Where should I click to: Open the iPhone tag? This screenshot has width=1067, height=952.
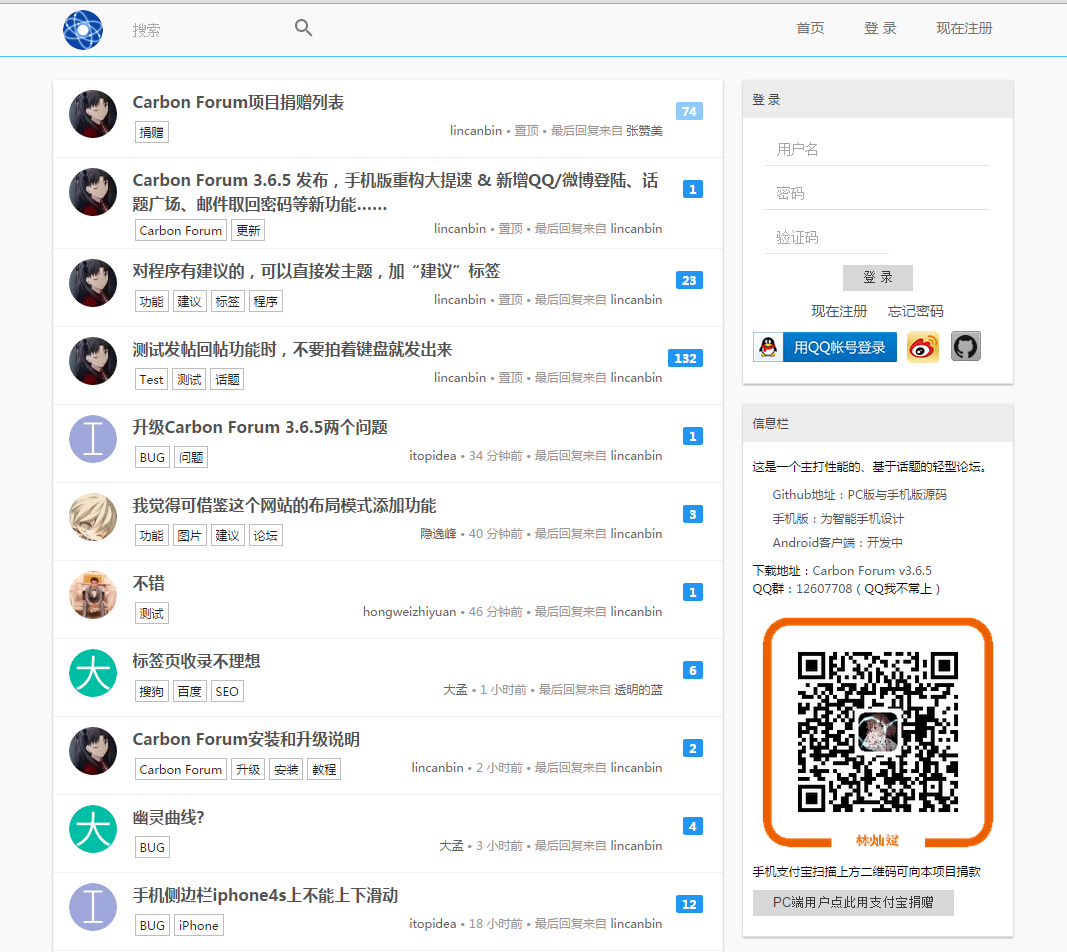coord(198,925)
